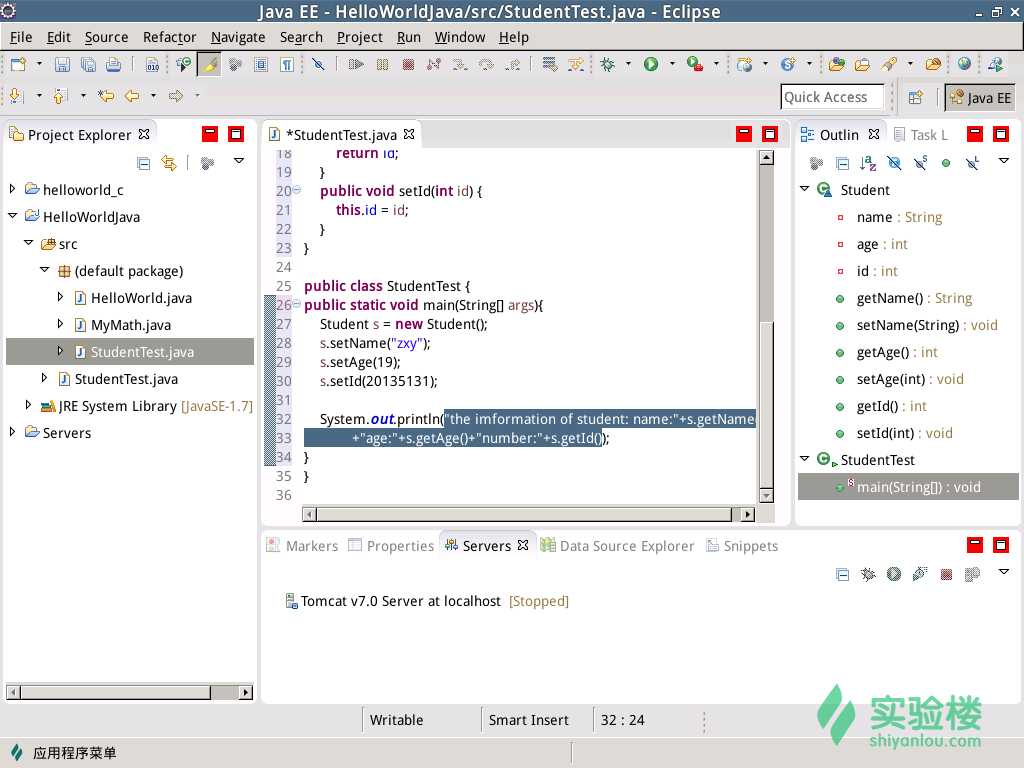Click the Previous Annotation up-arrow icon
The image size is (1024, 768).
[x=59, y=96]
